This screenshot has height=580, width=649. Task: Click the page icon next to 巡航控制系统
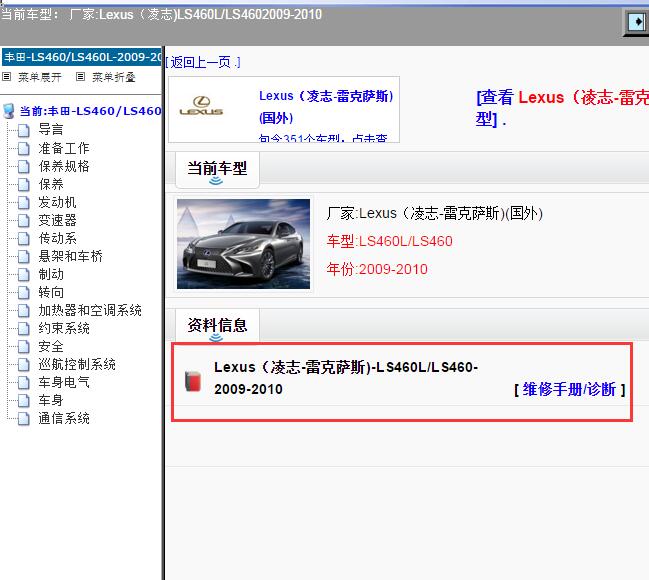pos(24,364)
